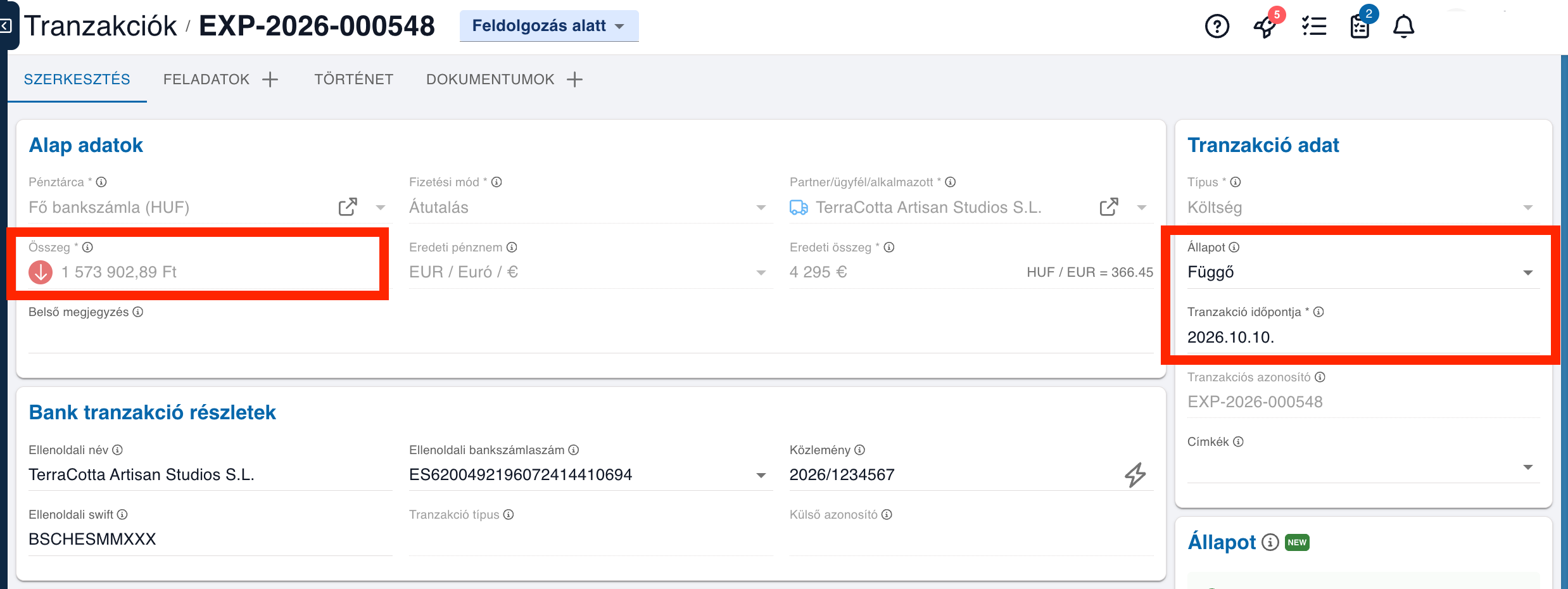Switch to the FELADATOK tab
Viewport: 1568px width, 589px height.
pos(206,79)
